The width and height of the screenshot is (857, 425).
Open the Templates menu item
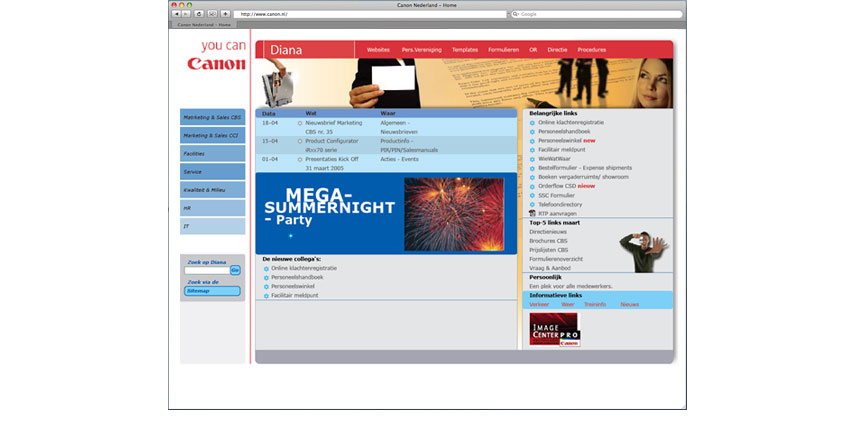click(465, 50)
